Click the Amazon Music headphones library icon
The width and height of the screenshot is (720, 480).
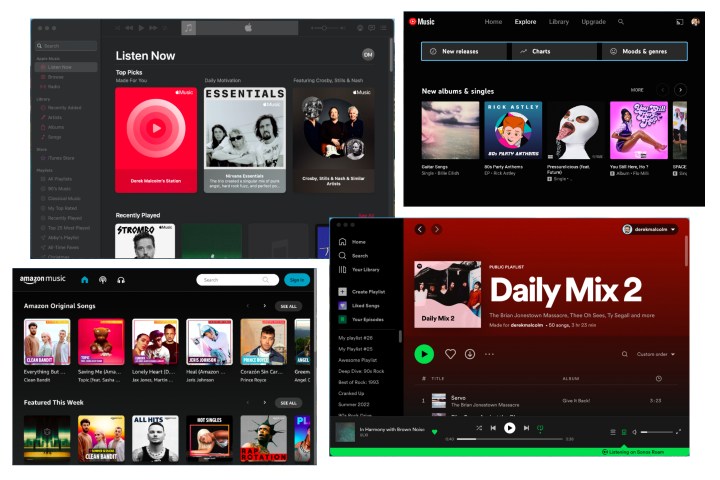(x=120, y=280)
